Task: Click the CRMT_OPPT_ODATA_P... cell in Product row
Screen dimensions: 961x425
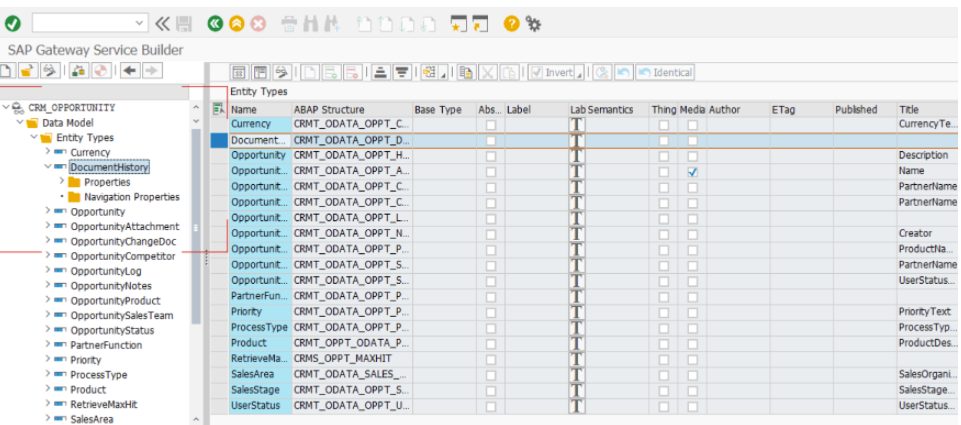Action: 352,343
